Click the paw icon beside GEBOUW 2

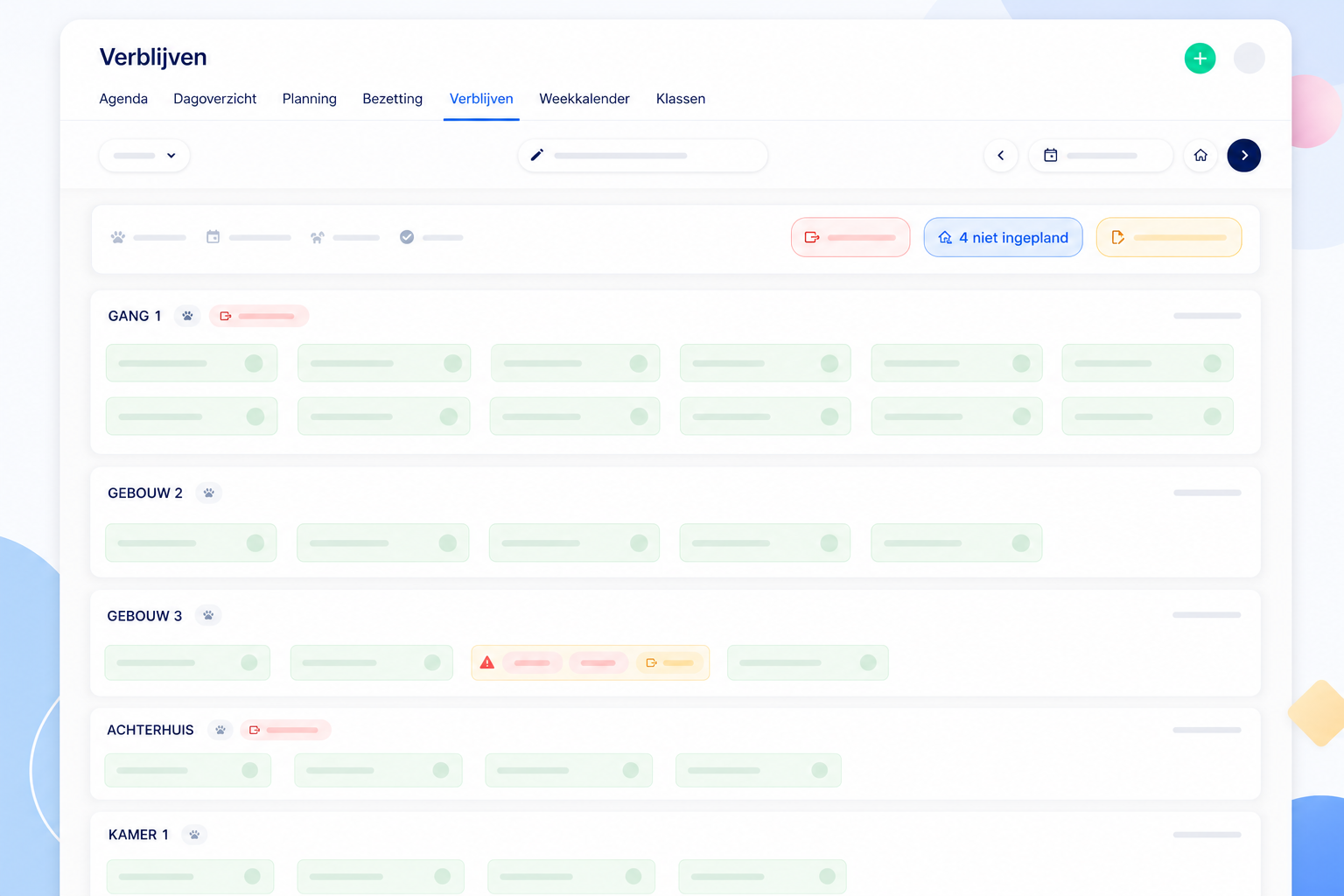coord(209,493)
